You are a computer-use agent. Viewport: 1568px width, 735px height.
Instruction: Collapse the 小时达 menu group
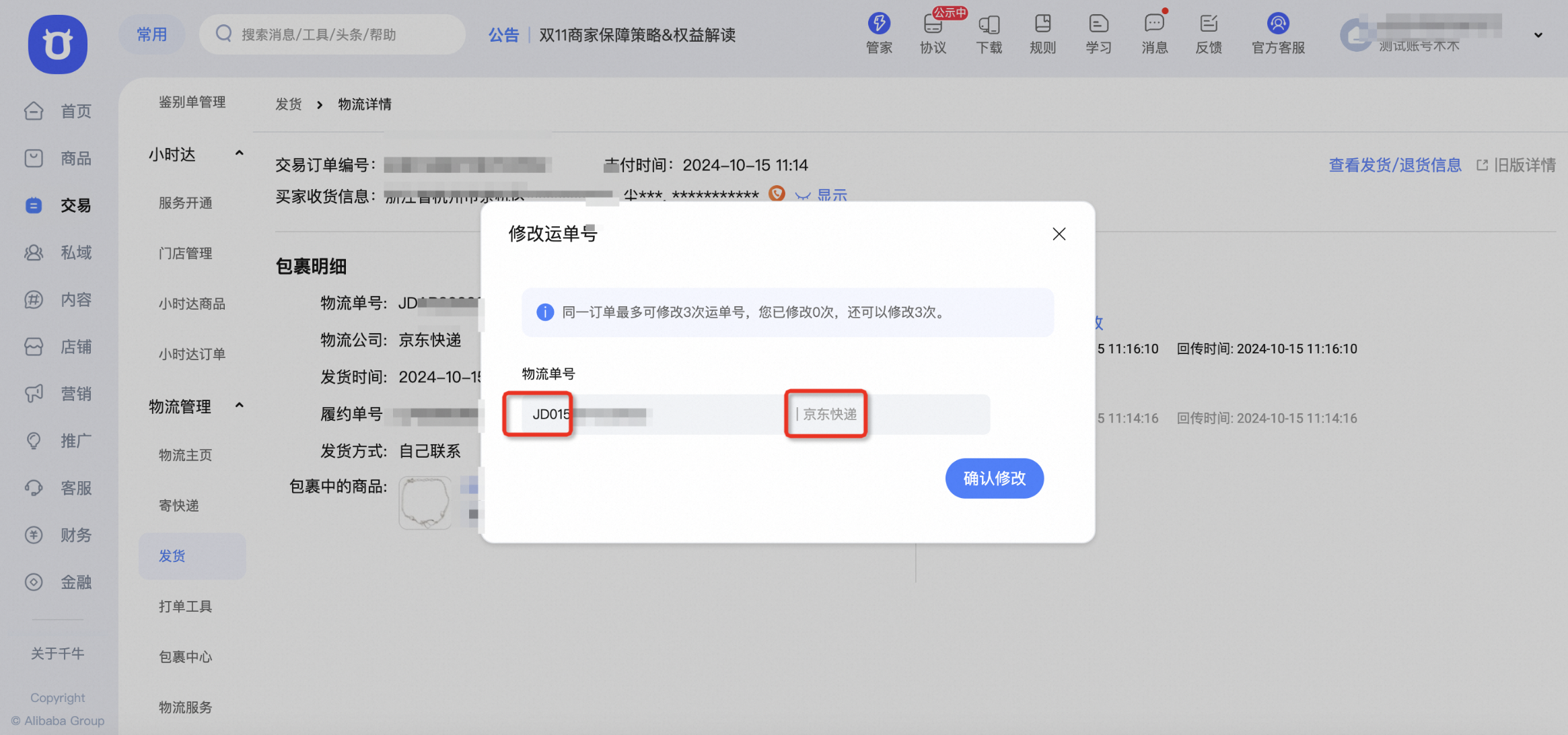coord(239,154)
